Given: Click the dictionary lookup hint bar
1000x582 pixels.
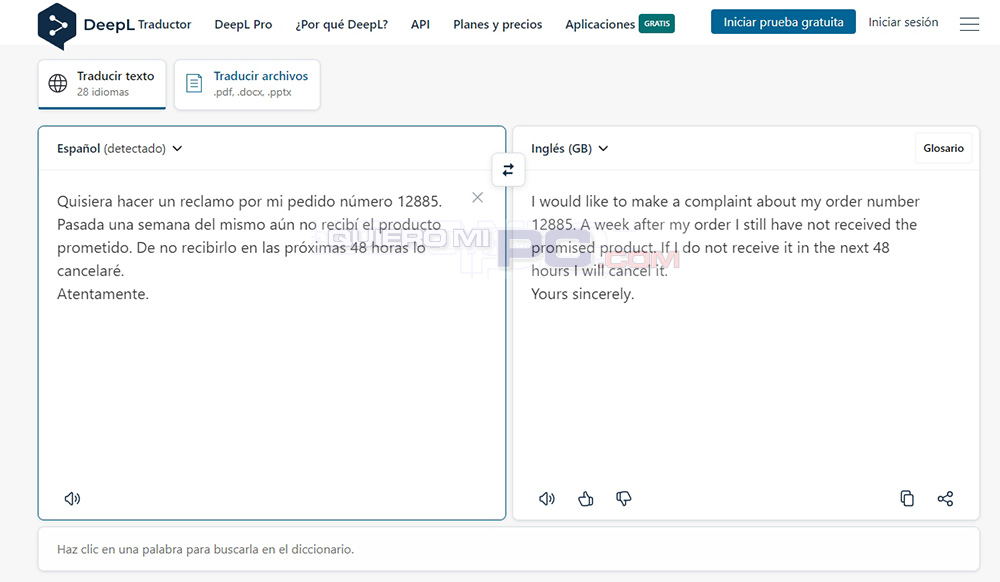Looking at the screenshot, I should click(x=508, y=549).
